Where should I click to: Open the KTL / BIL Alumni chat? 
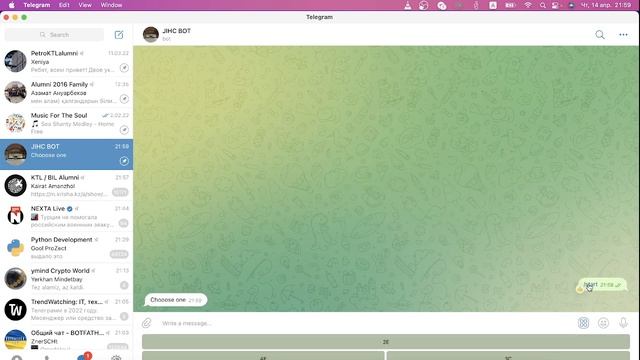coord(67,185)
